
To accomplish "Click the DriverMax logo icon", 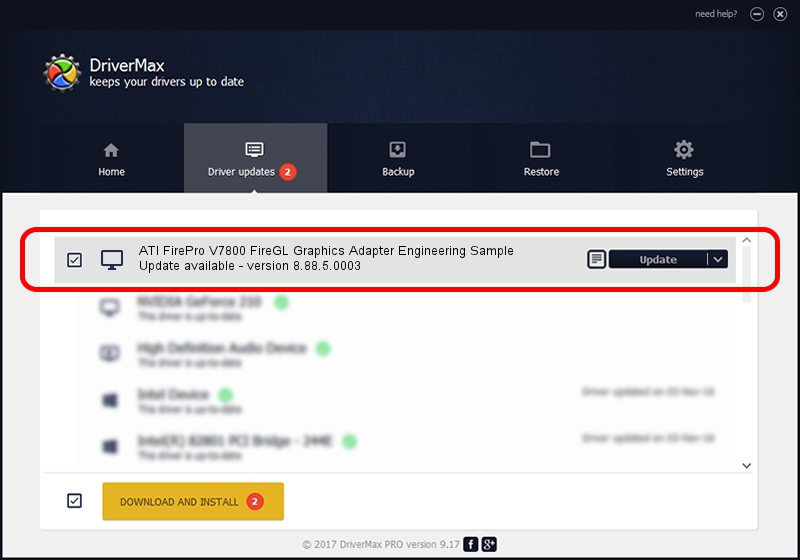I will (x=62, y=73).
